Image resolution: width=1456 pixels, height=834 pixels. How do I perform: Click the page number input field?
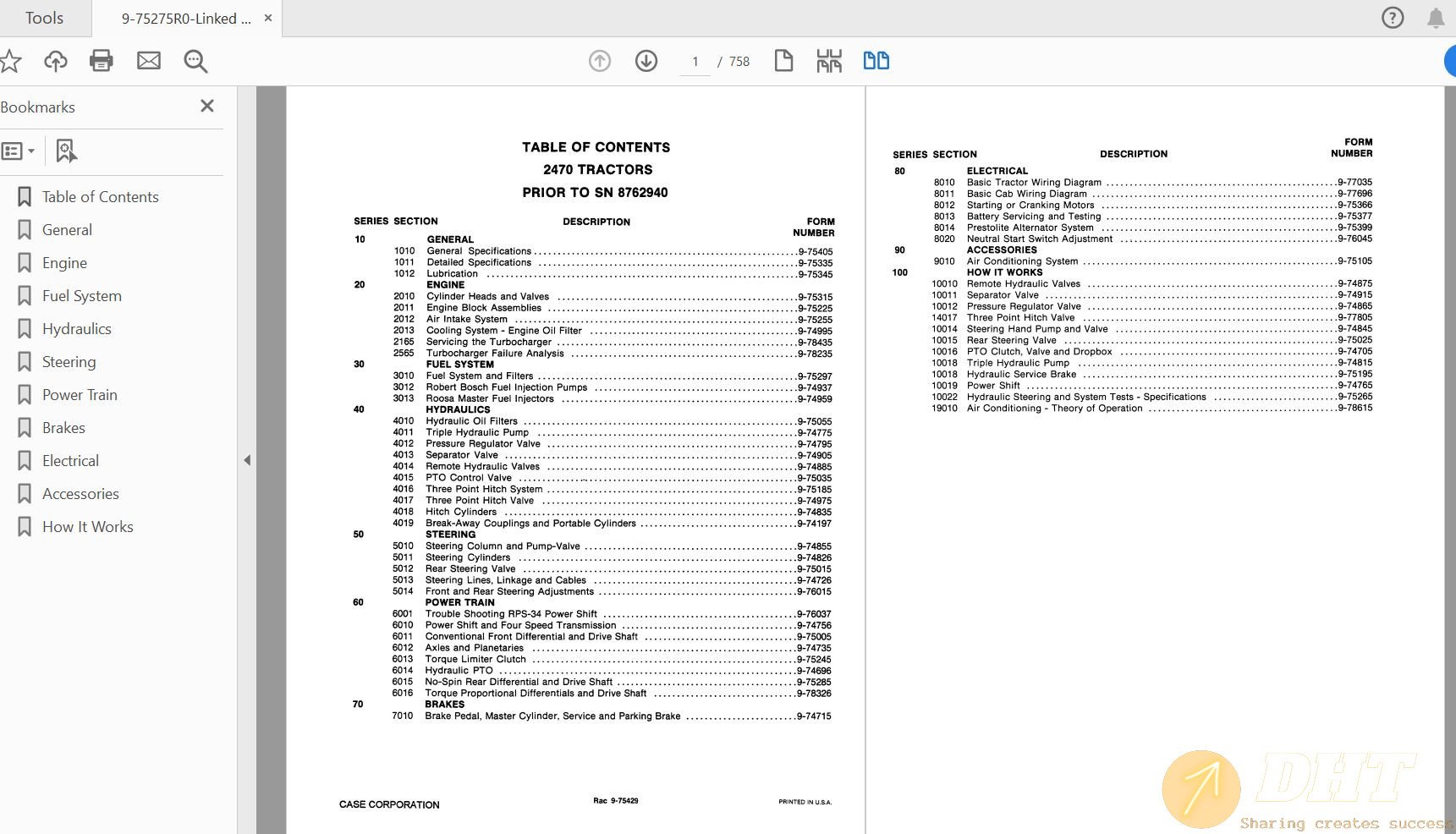(x=695, y=61)
